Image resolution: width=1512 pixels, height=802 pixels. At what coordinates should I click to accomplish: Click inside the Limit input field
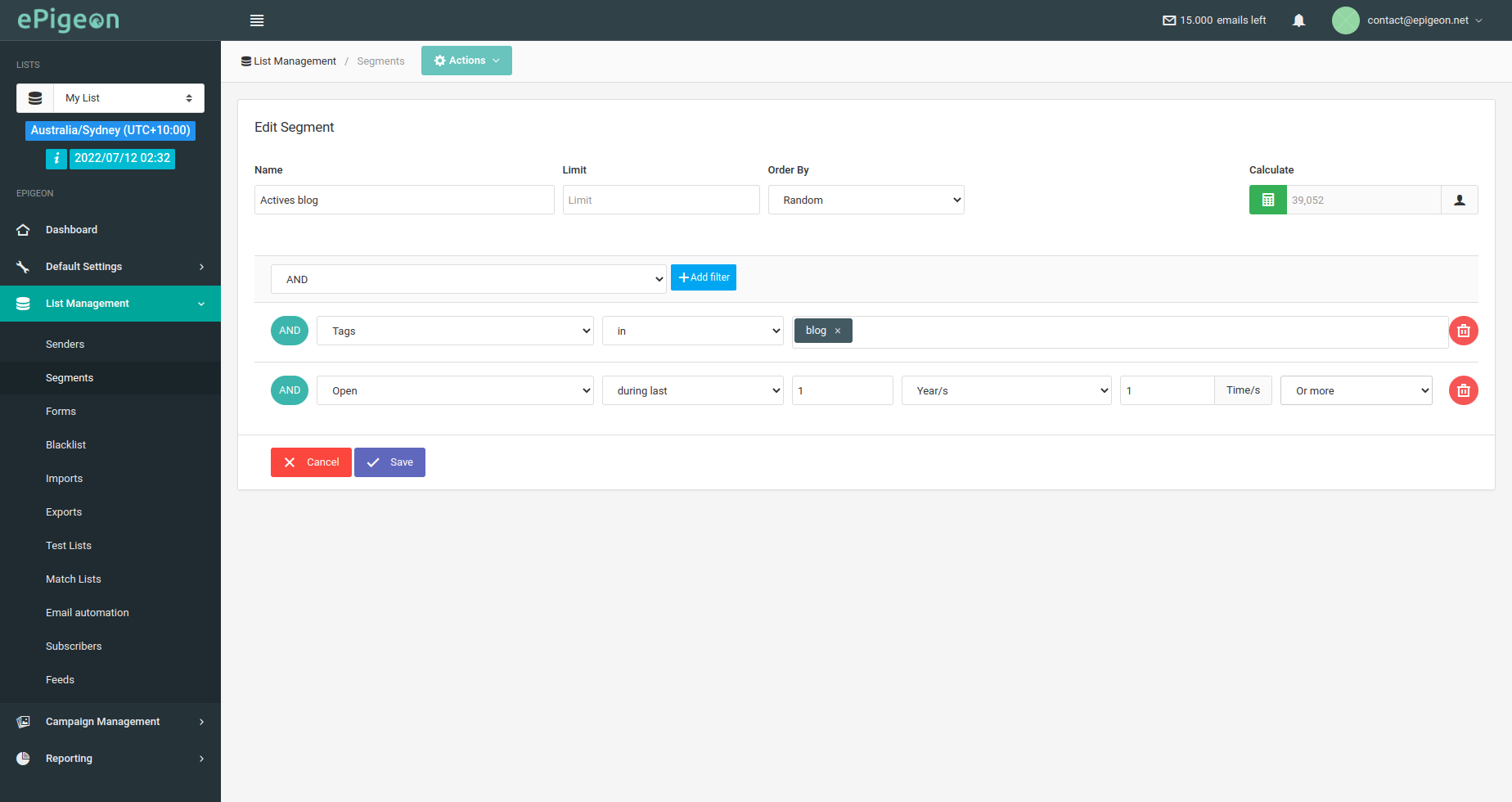[660, 199]
